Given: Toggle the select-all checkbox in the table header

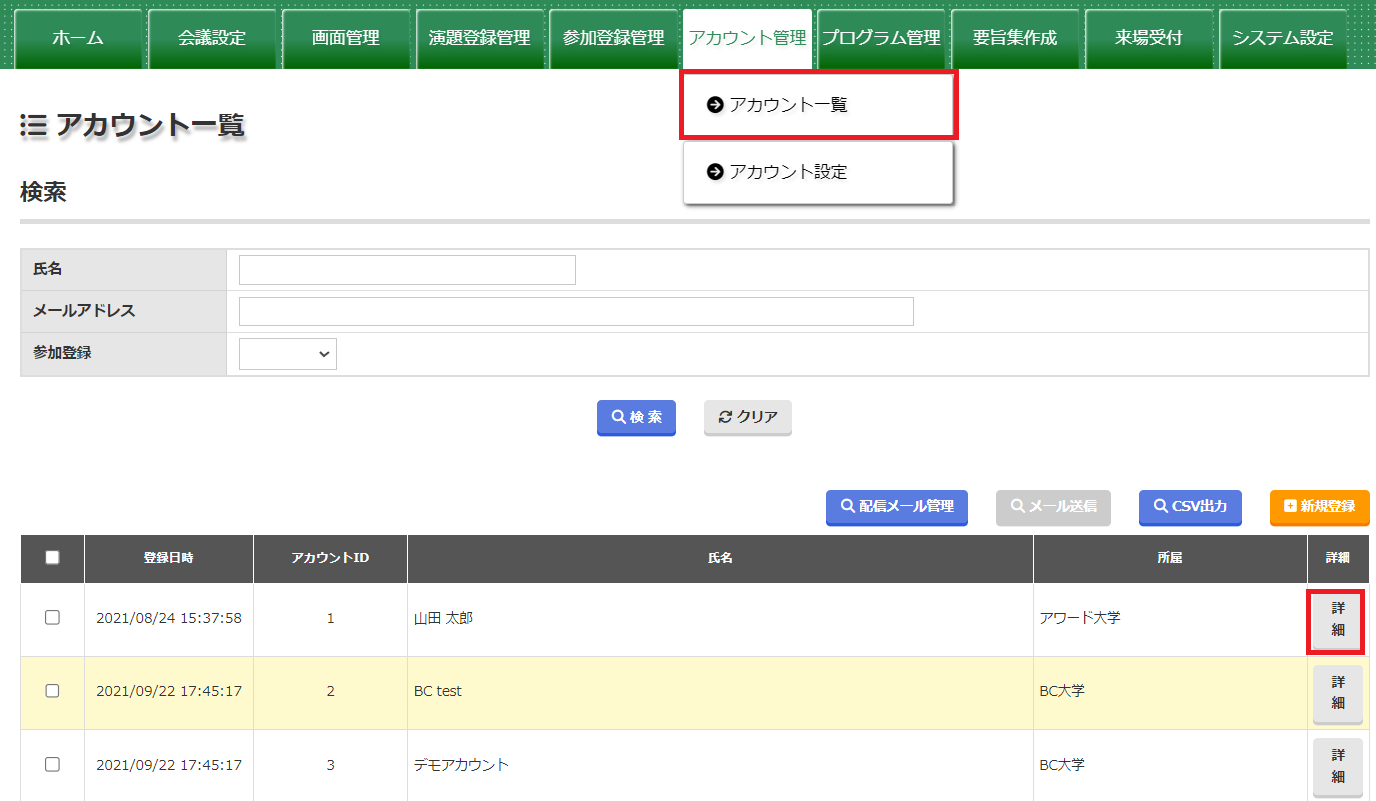Looking at the screenshot, I should (x=52, y=558).
